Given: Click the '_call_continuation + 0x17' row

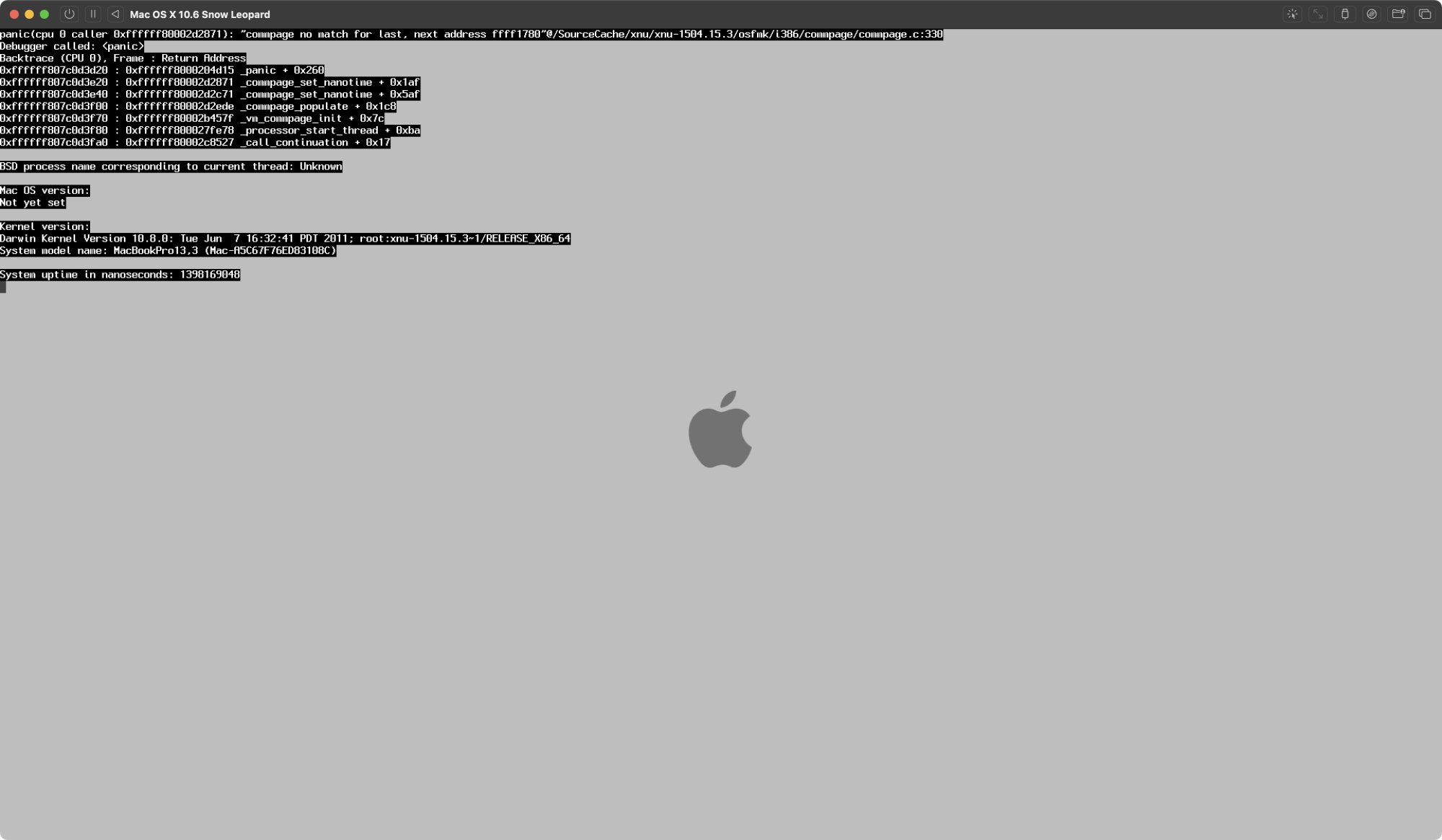Looking at the screenshot, I should coord(195,142).
